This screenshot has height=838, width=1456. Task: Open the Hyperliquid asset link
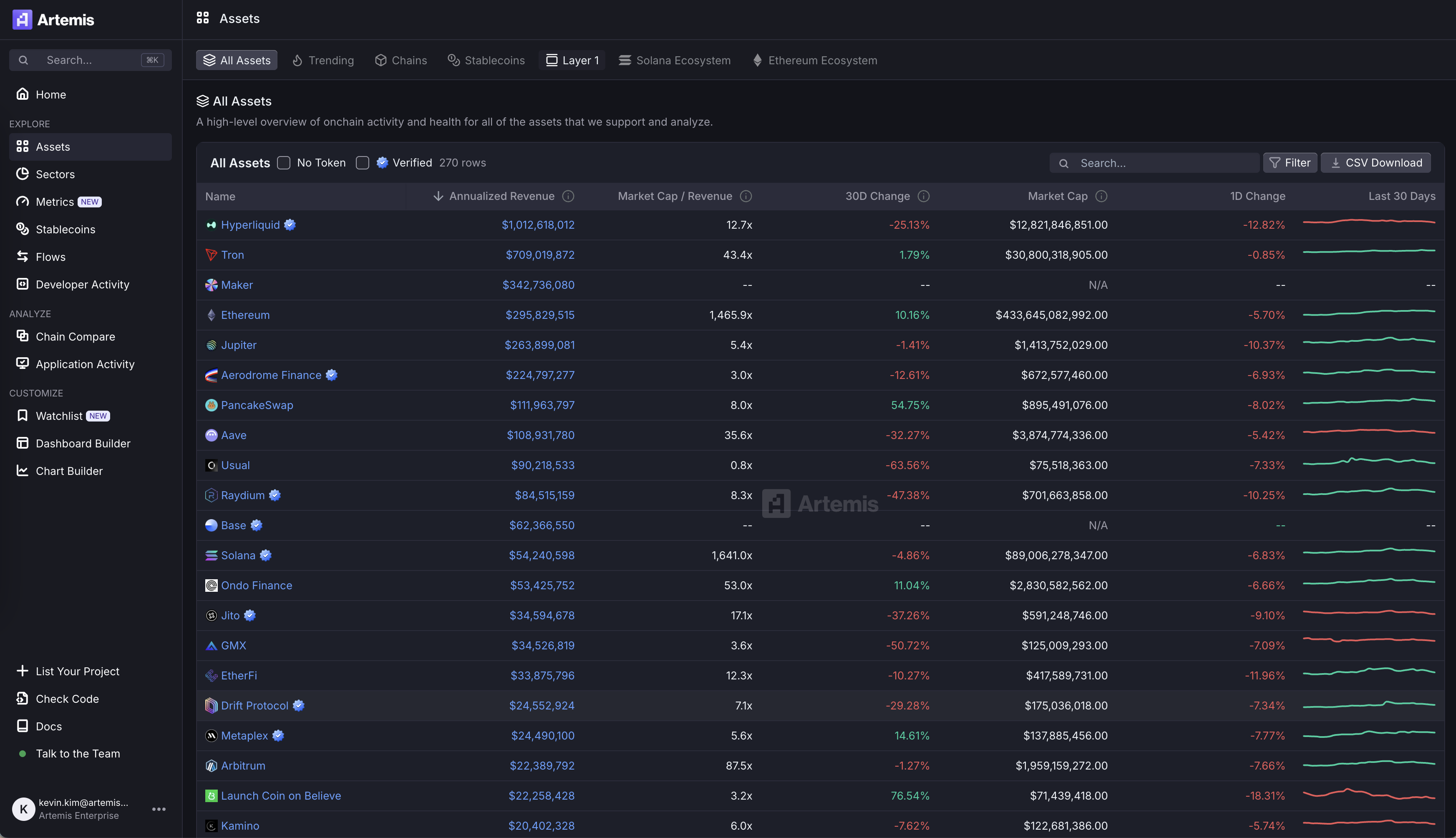click(250, 225)
